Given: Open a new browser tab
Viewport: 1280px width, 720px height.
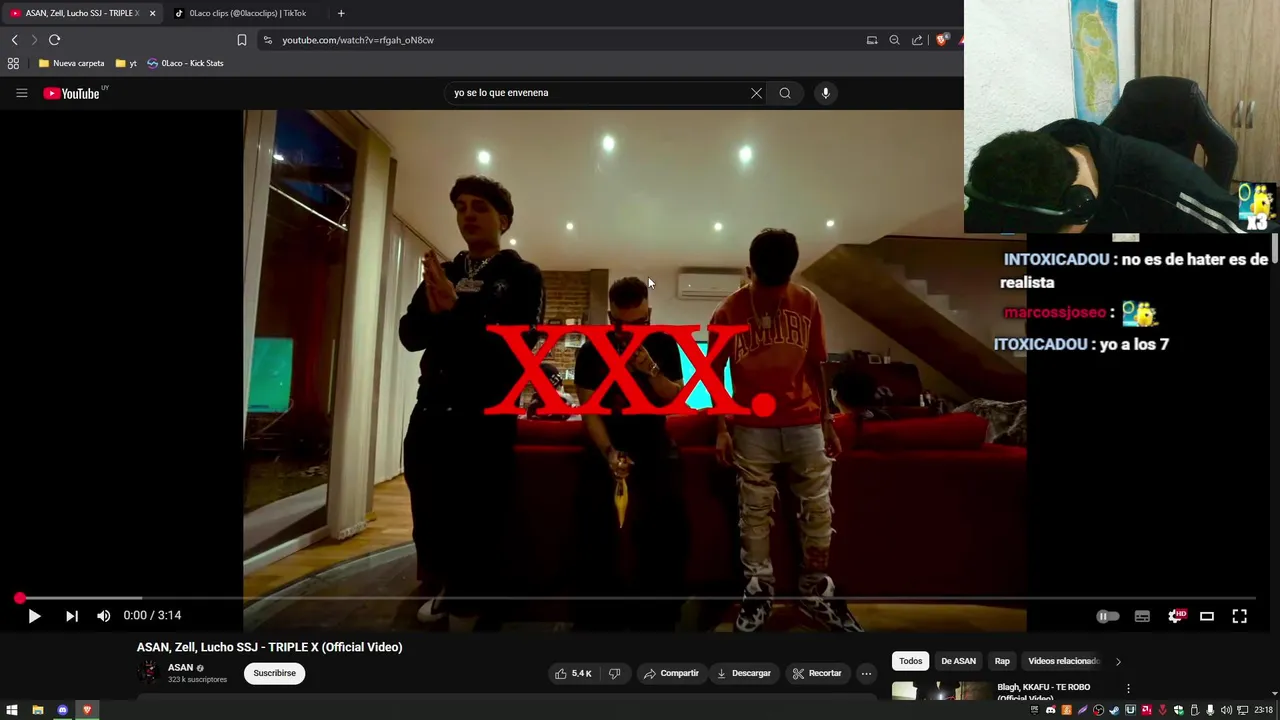Looking at the screenshot, I should tap(341, 13).
